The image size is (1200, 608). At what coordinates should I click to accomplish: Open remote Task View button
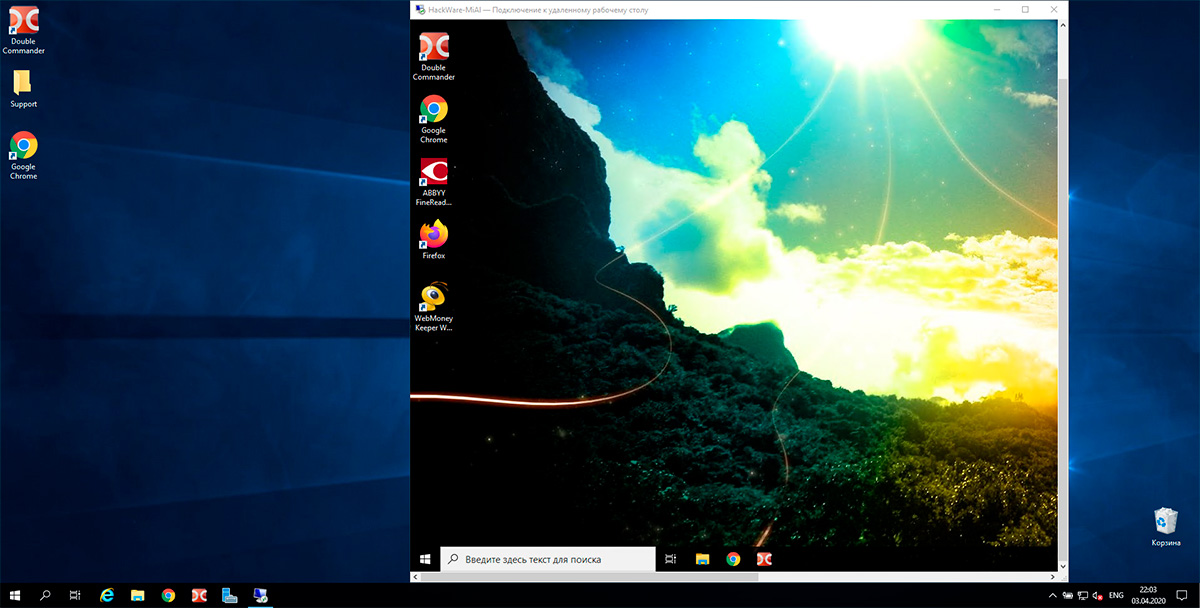(x=670, y=559)
